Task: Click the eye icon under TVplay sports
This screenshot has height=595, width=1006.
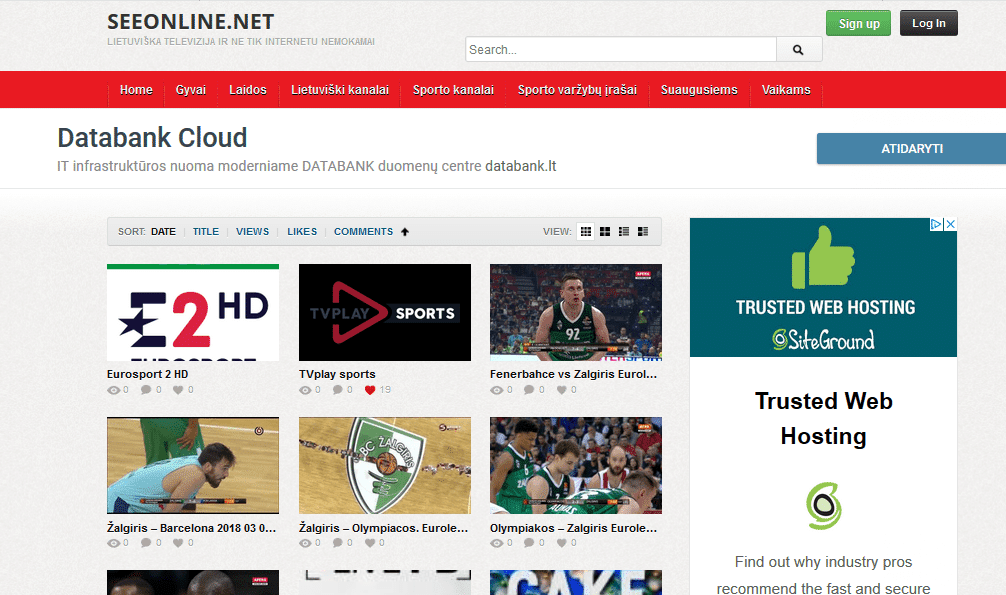Action: (x=305, y=390)
